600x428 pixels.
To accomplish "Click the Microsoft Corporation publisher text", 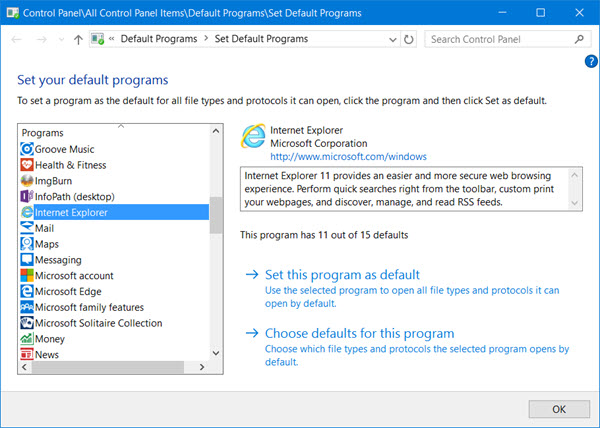I will point(319,143).
